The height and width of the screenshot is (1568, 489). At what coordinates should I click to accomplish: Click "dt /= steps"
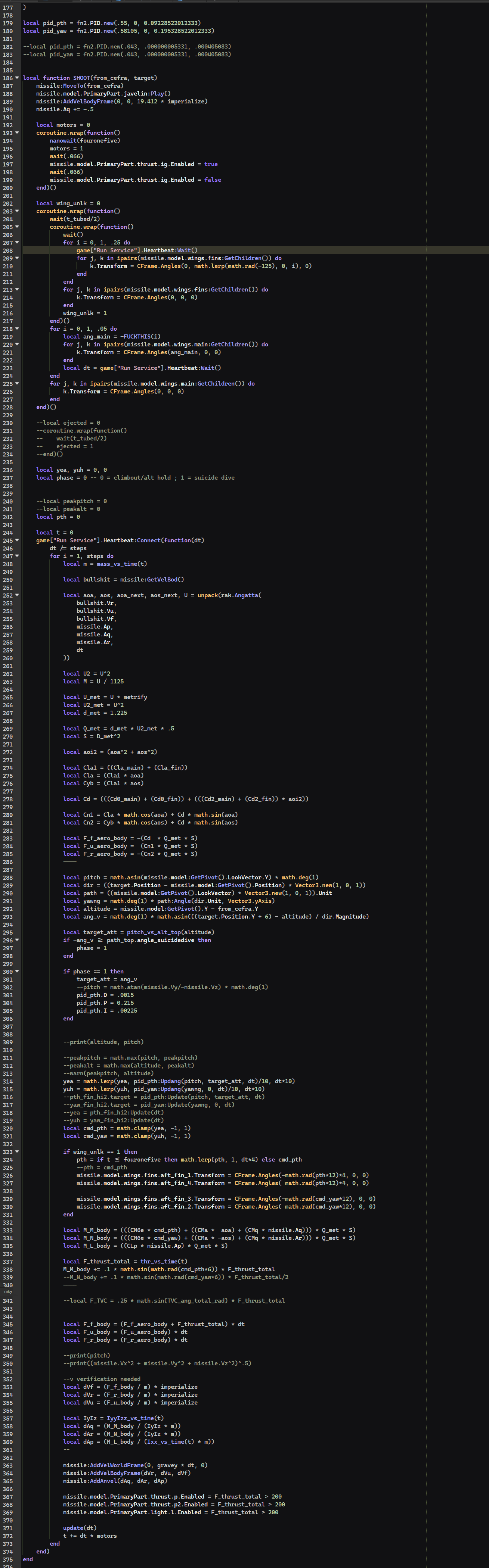click(68, 548)
